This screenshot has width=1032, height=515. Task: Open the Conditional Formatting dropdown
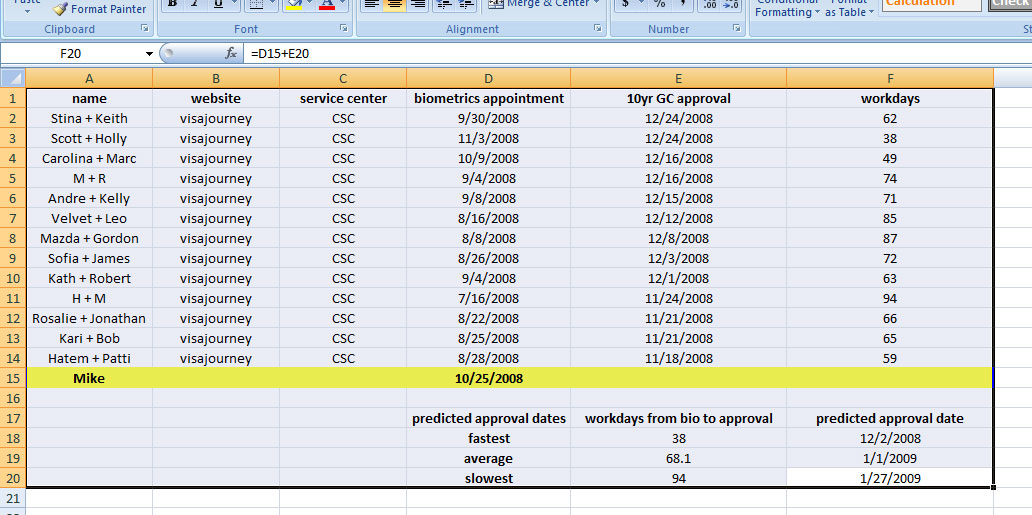coord(787,8)
